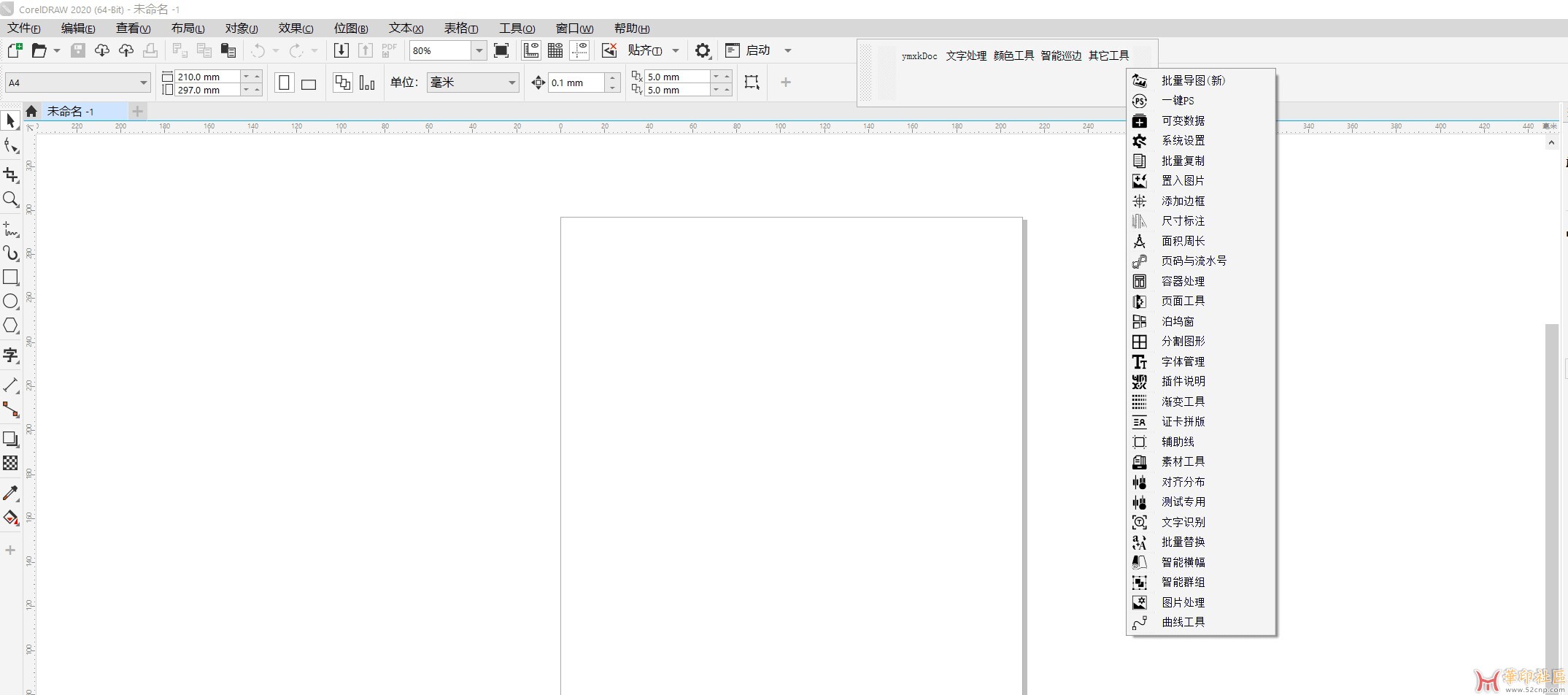Select the Artistic Media tool
Viewport: 1568px width, 695px height.
(x=10, y=253)
